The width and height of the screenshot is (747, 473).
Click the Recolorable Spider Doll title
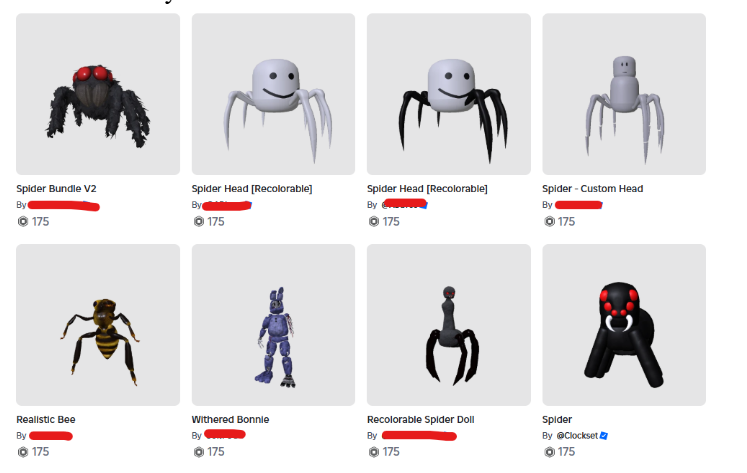pos(421,420)
